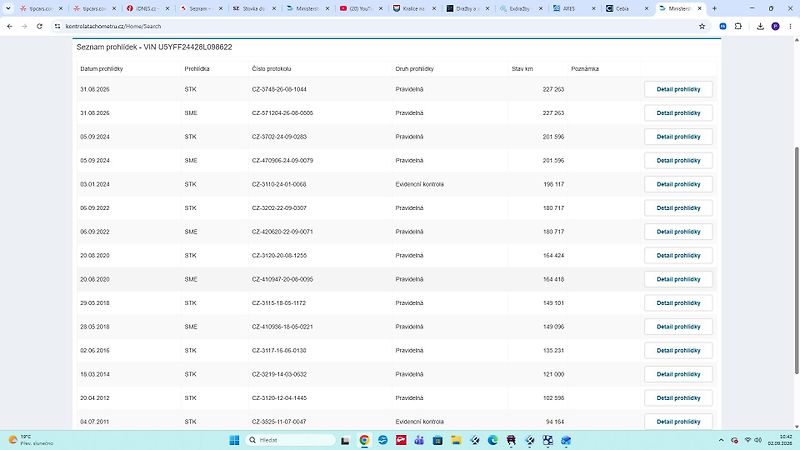Open a new tab with plus button
The image size is (800, 450).
point(714,9)
